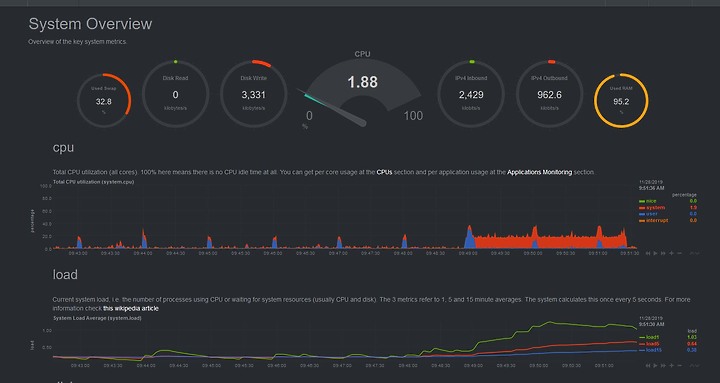The width and height of the screenshot is (720, 383).
Task: Click the play icon under the load chart
Action: click(655, 366)
